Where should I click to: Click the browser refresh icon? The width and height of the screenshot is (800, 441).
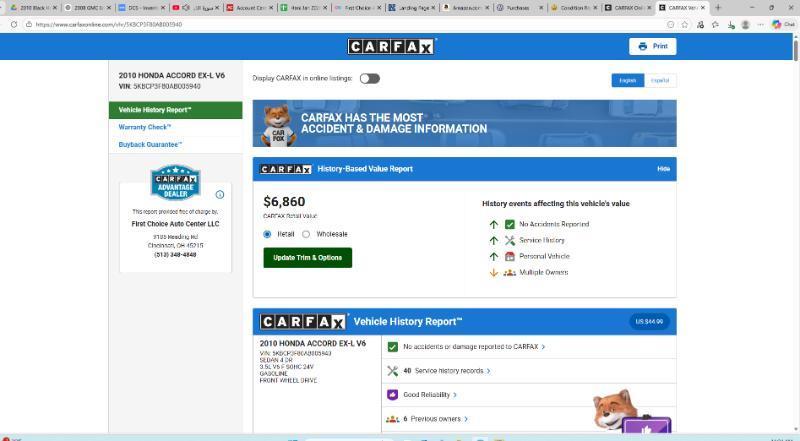14,24
